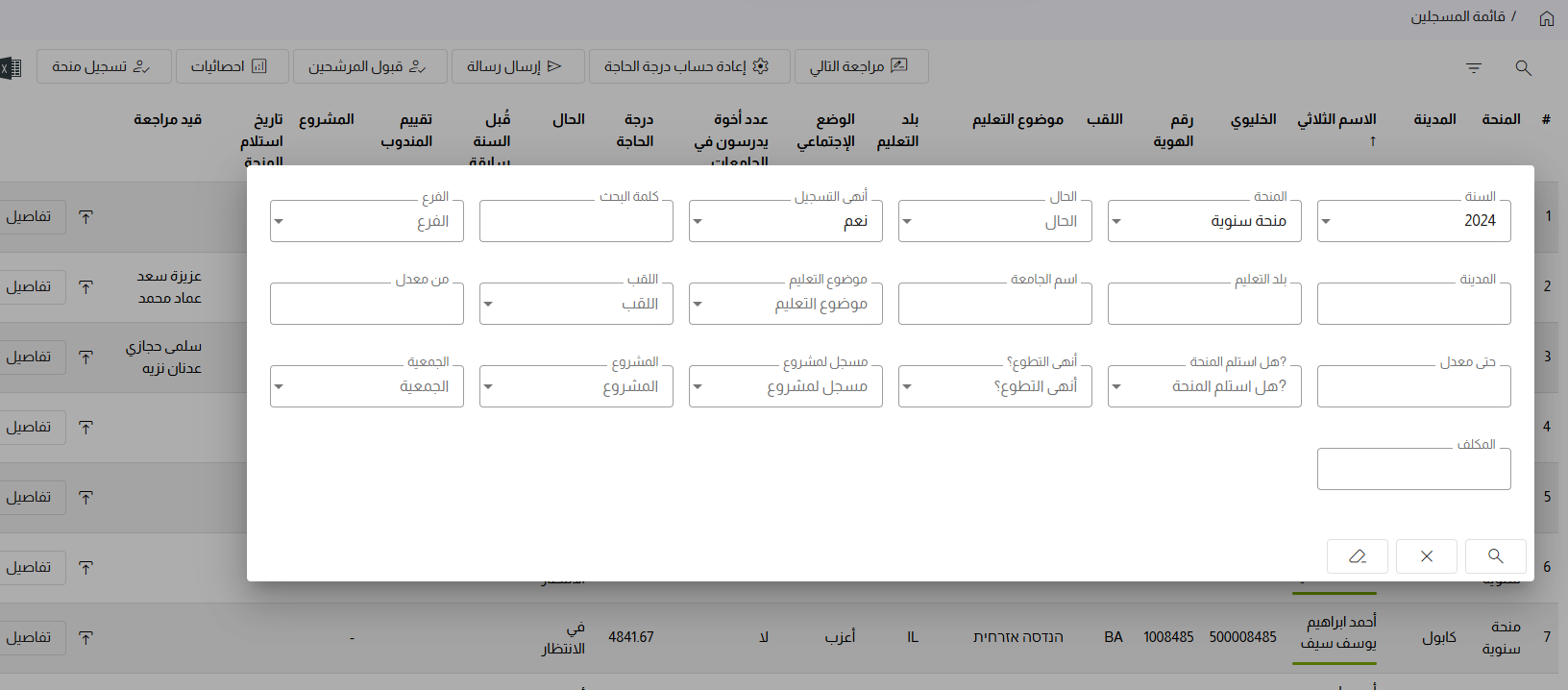This screenshot has width=1568, height=690.
Task: Click the اسم الجامعة text field
Action: (994, 305)
